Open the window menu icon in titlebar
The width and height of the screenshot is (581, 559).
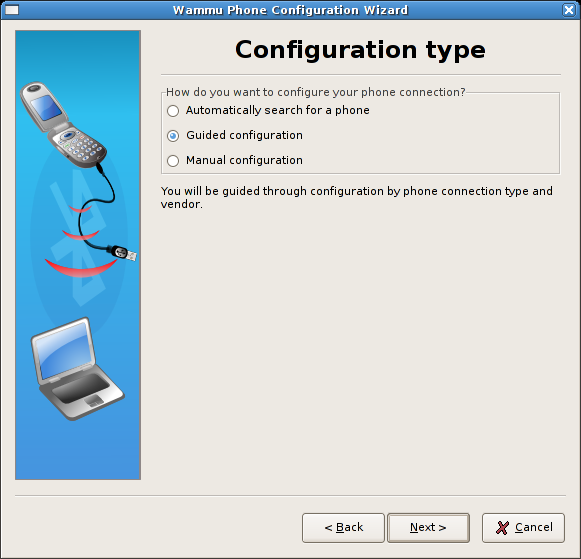(x=11, y=10)
